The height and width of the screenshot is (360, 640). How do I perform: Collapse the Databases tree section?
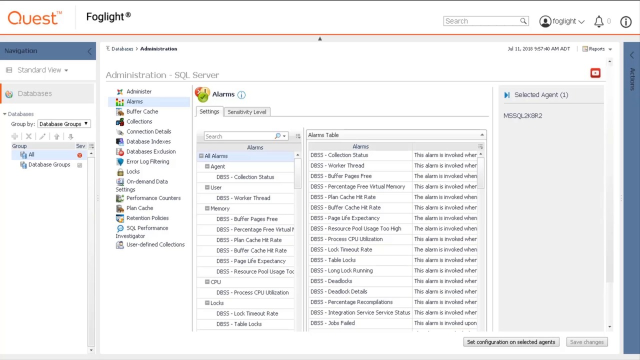[5, 114]
